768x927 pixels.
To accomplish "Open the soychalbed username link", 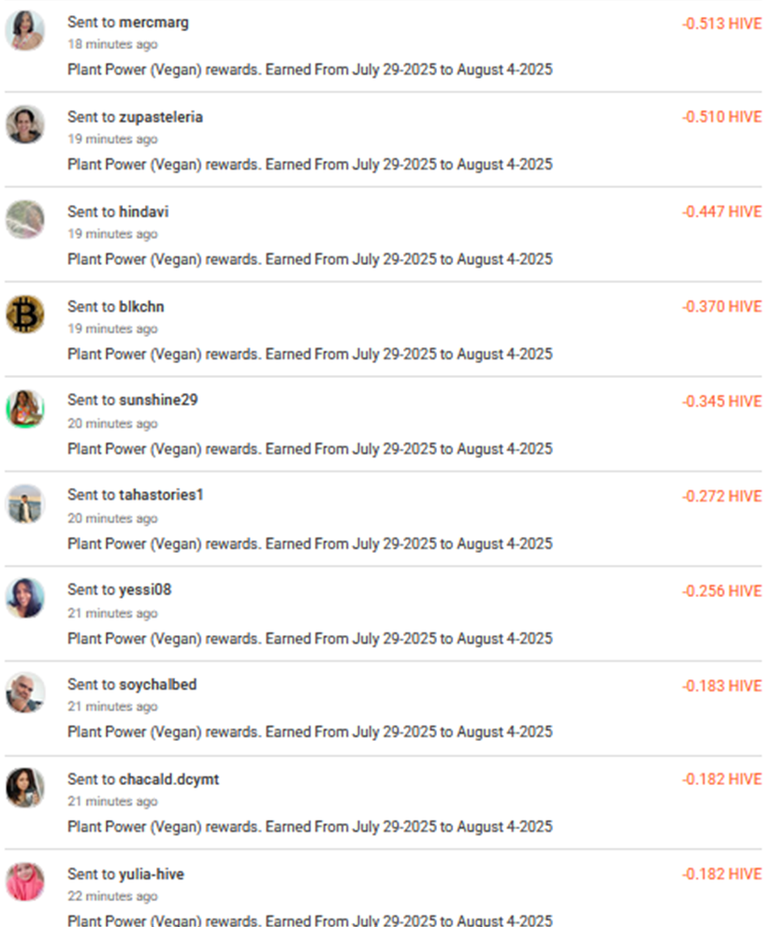I will point(158,685).
